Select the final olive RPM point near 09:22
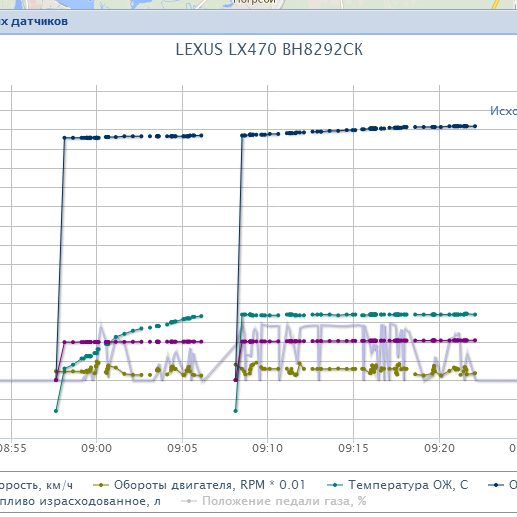The image size is (517, 517). point(475,373)
